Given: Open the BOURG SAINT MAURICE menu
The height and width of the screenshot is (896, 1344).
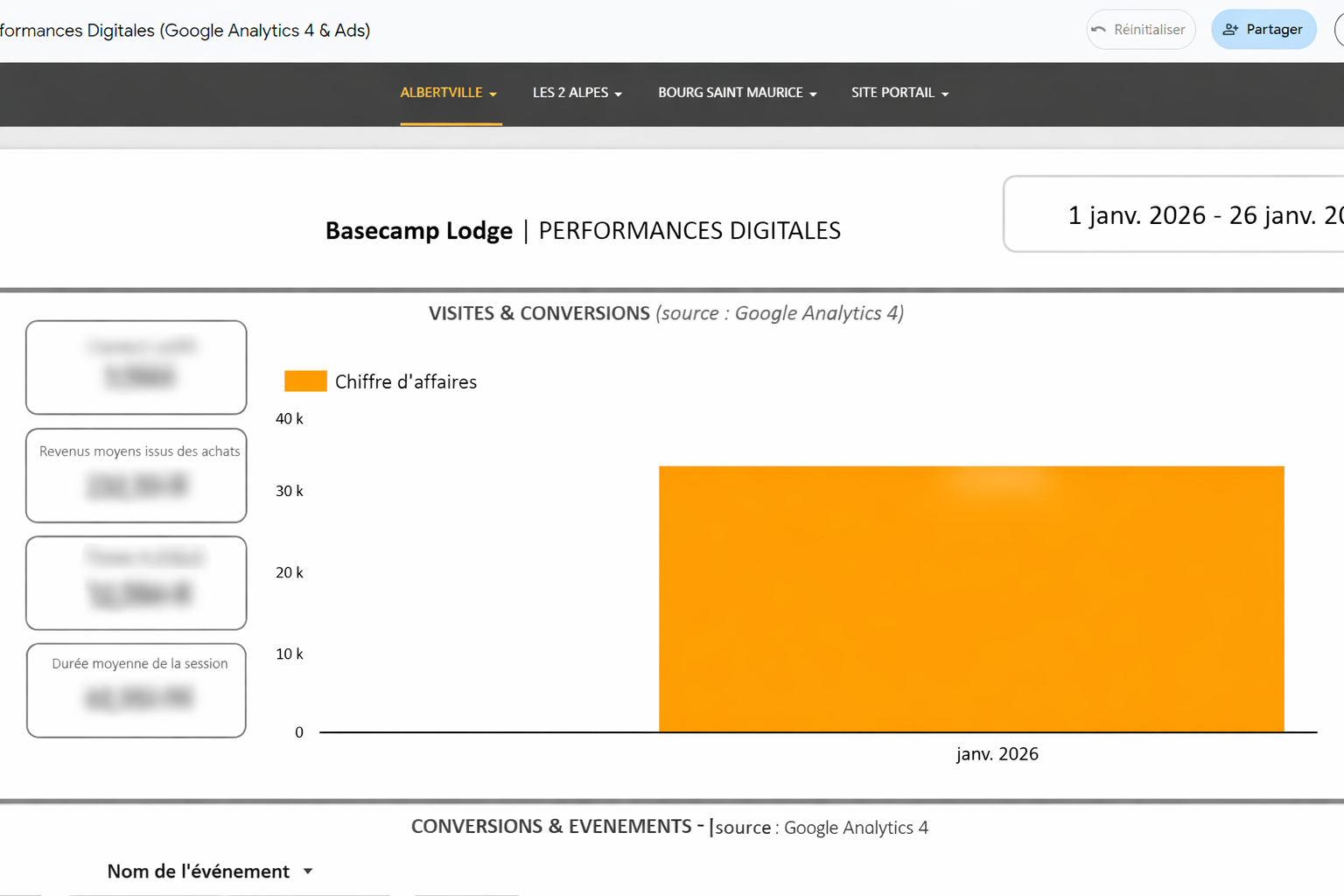Looking at the screenshot, I should tap(737, 93).
